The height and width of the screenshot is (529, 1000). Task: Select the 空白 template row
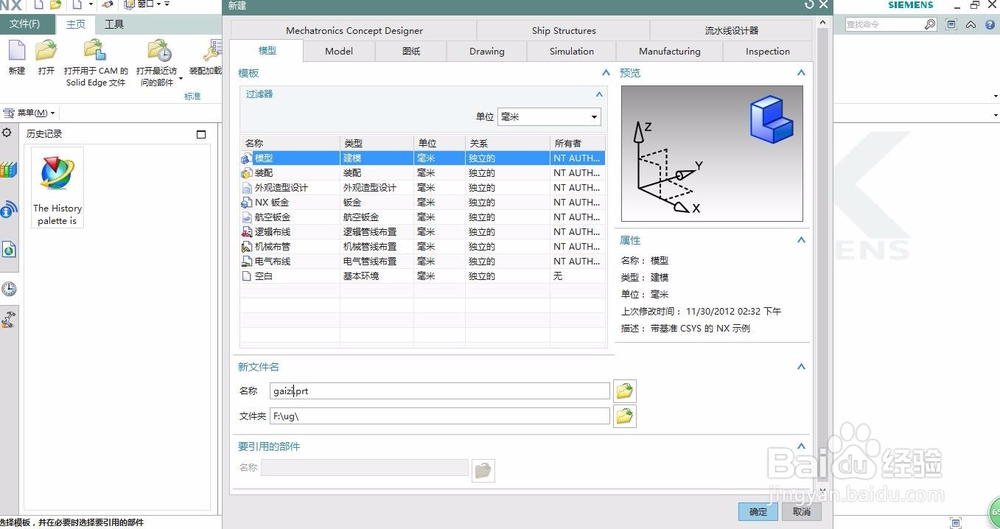[x=422, y=276]
